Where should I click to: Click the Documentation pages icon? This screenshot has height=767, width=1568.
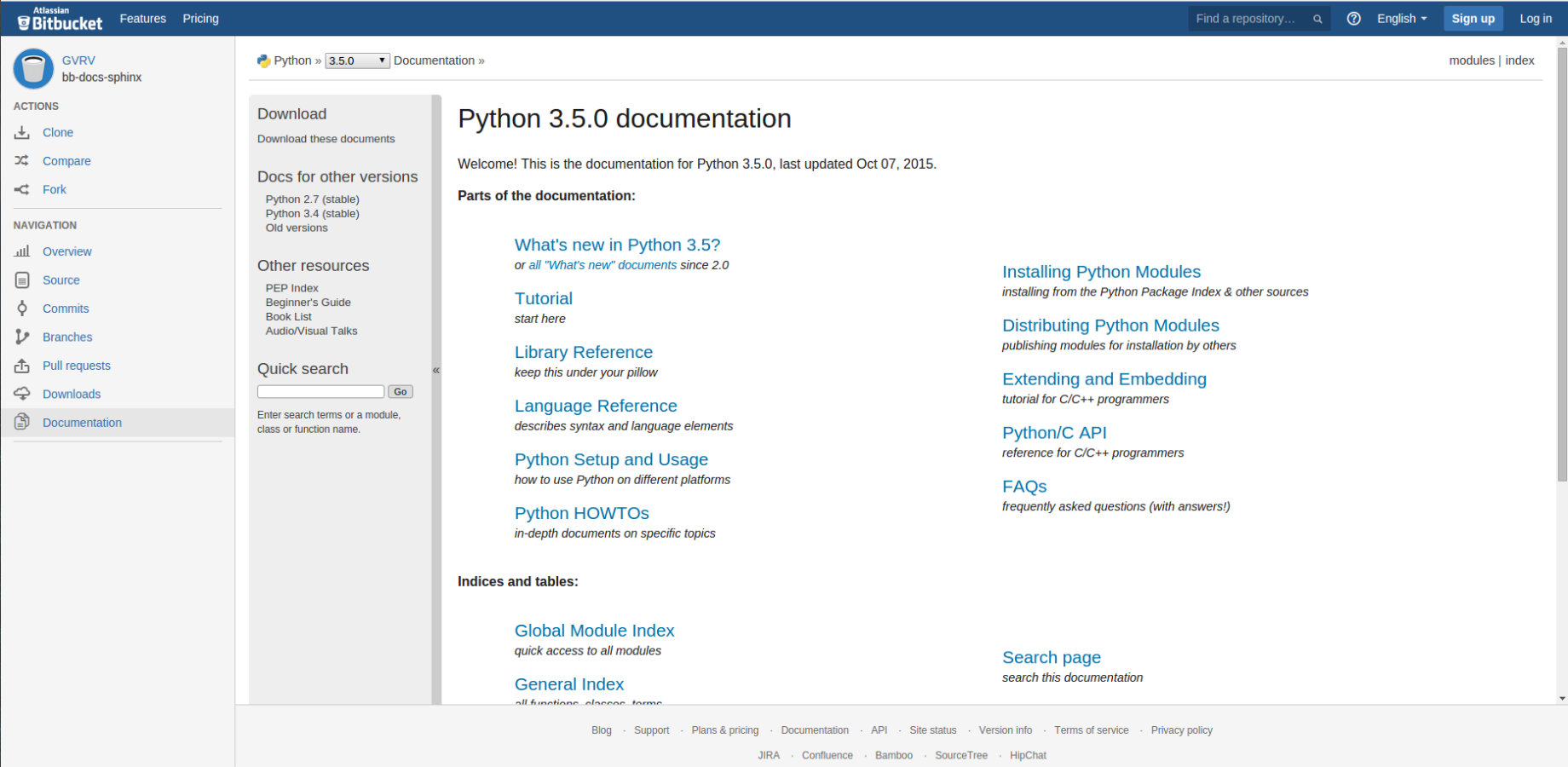tap(22, 422)
